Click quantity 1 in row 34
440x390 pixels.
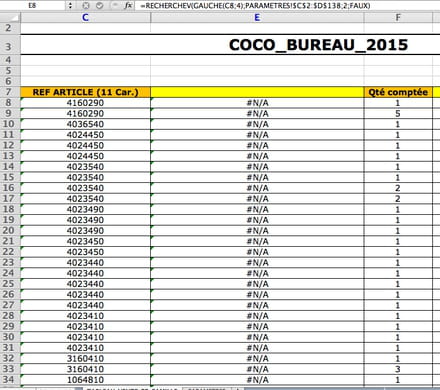pyautogui.click(x=398, y=380)
